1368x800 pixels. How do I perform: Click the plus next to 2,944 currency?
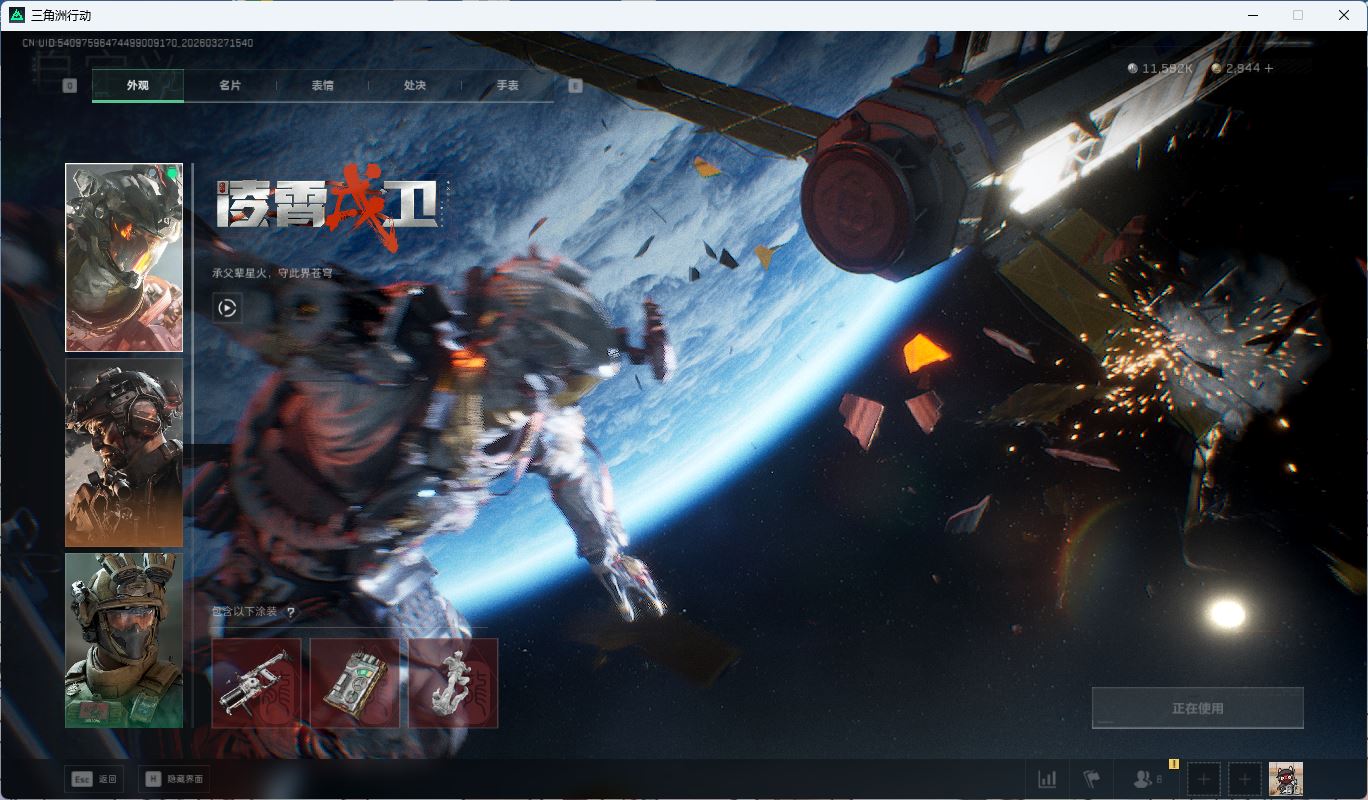(x=1269, y=68)
